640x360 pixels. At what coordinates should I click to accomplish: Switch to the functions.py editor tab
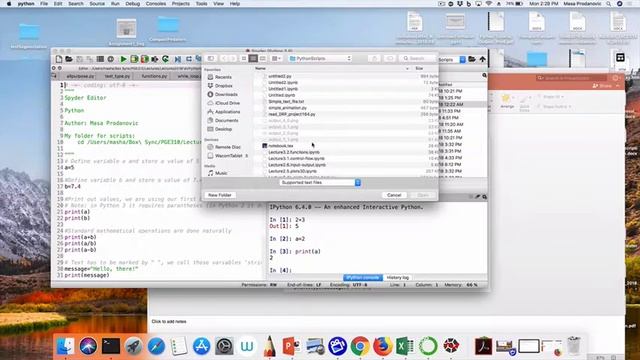tap(154, 76)
